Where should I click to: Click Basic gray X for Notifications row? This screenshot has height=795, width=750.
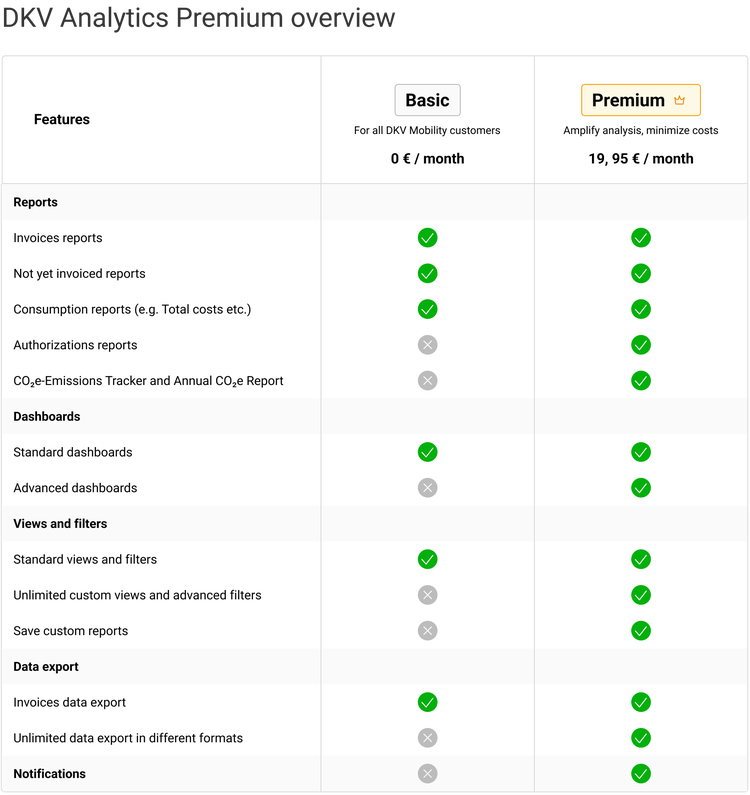click(427, 774)
